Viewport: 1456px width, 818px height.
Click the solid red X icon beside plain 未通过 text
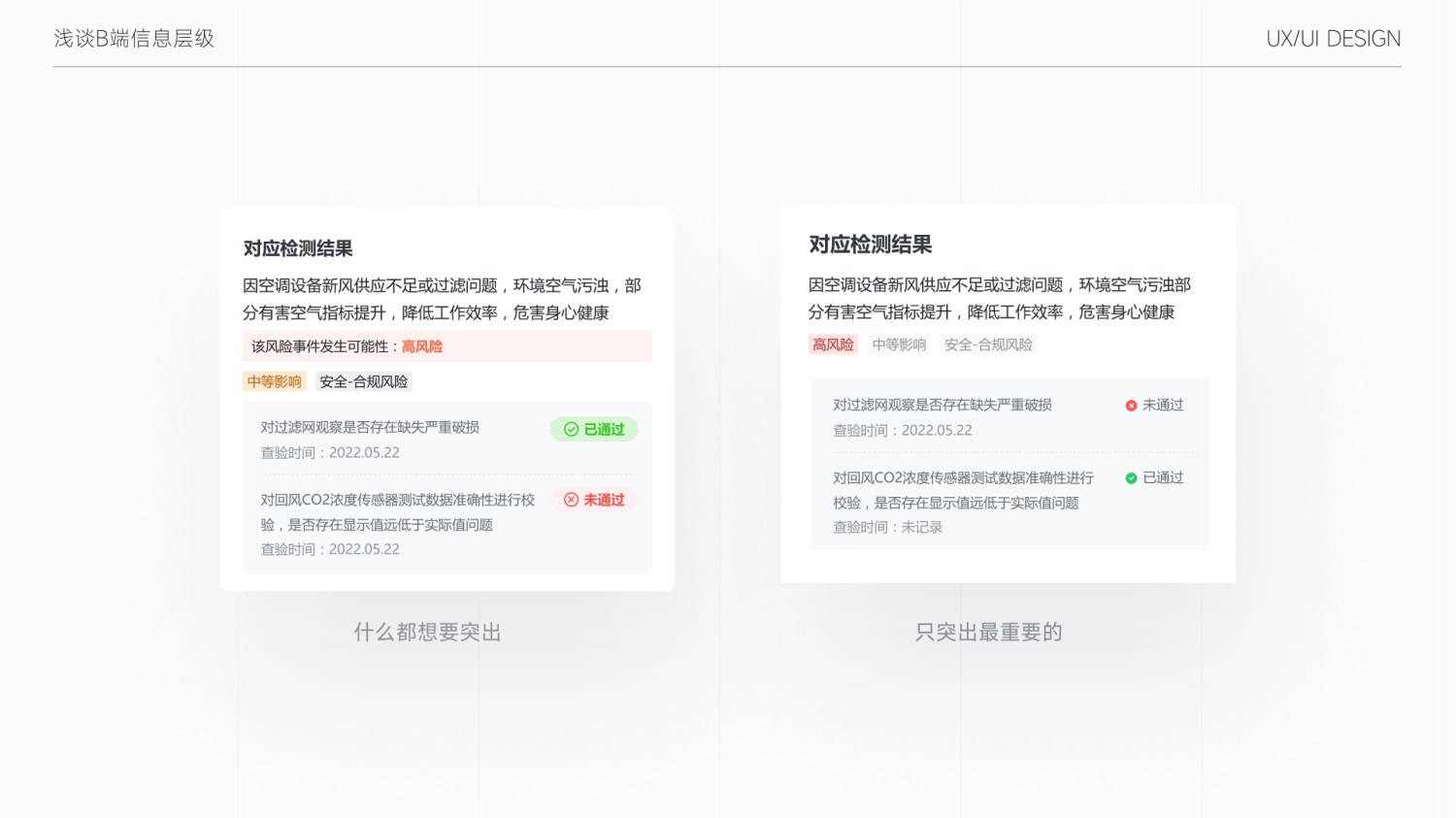[1131, 406]
